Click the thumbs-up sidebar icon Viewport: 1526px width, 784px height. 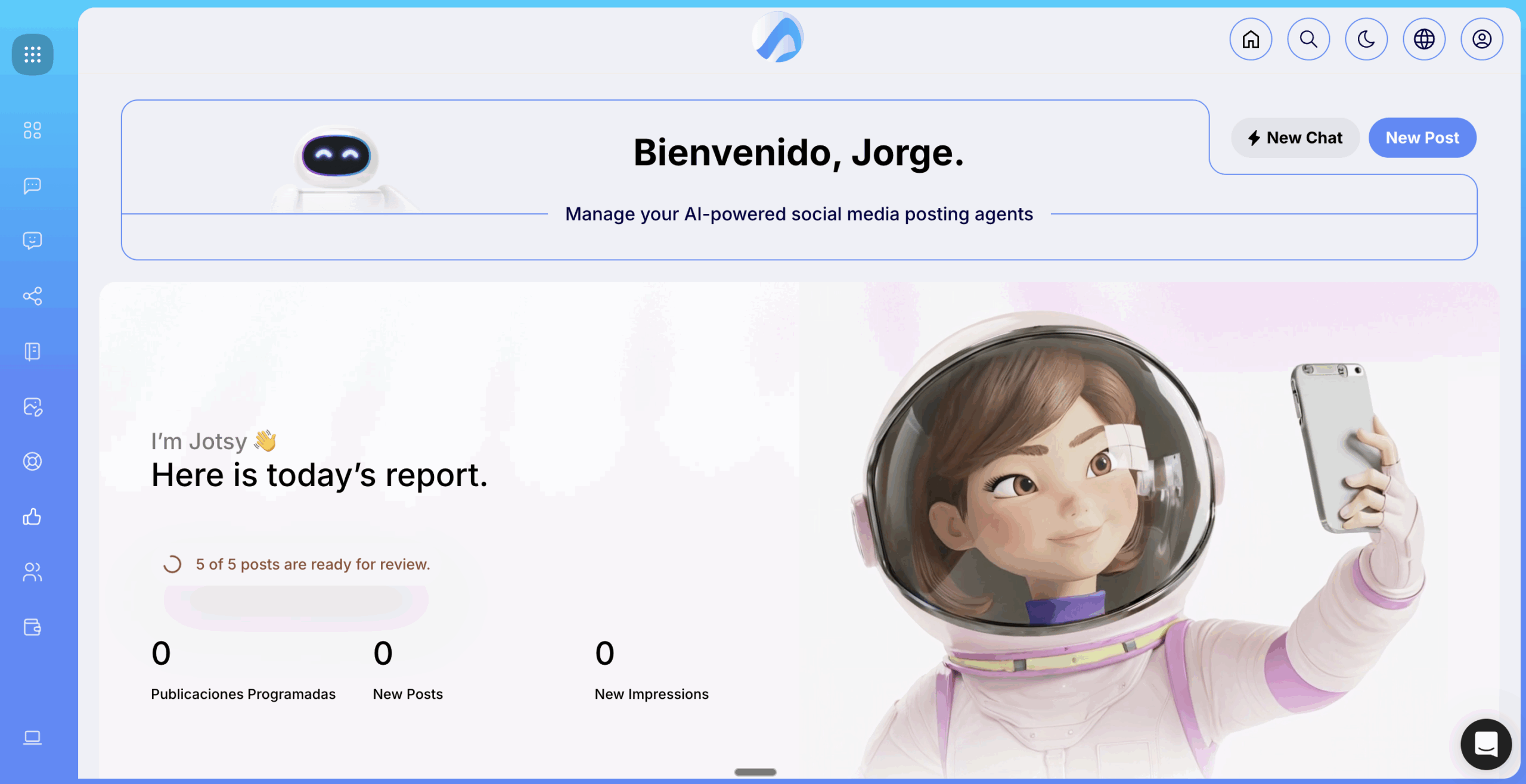click(32, 517)
